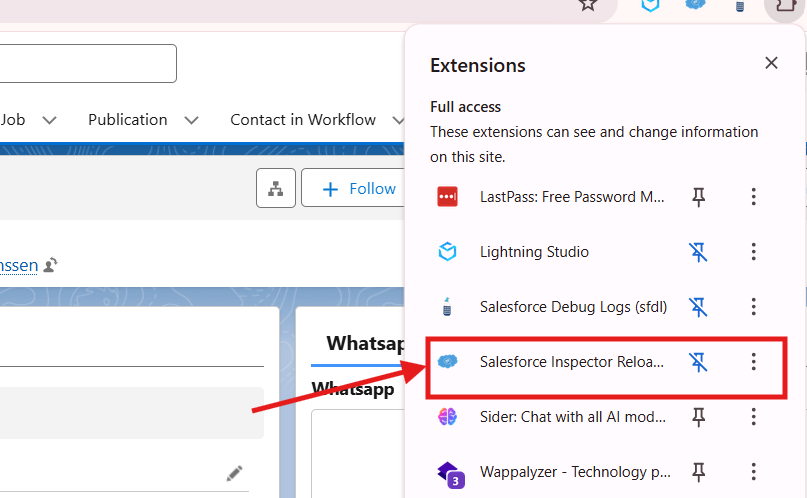Click the Sider brain icon
Viewport: 807px width, 498px height.
(447, 417)
